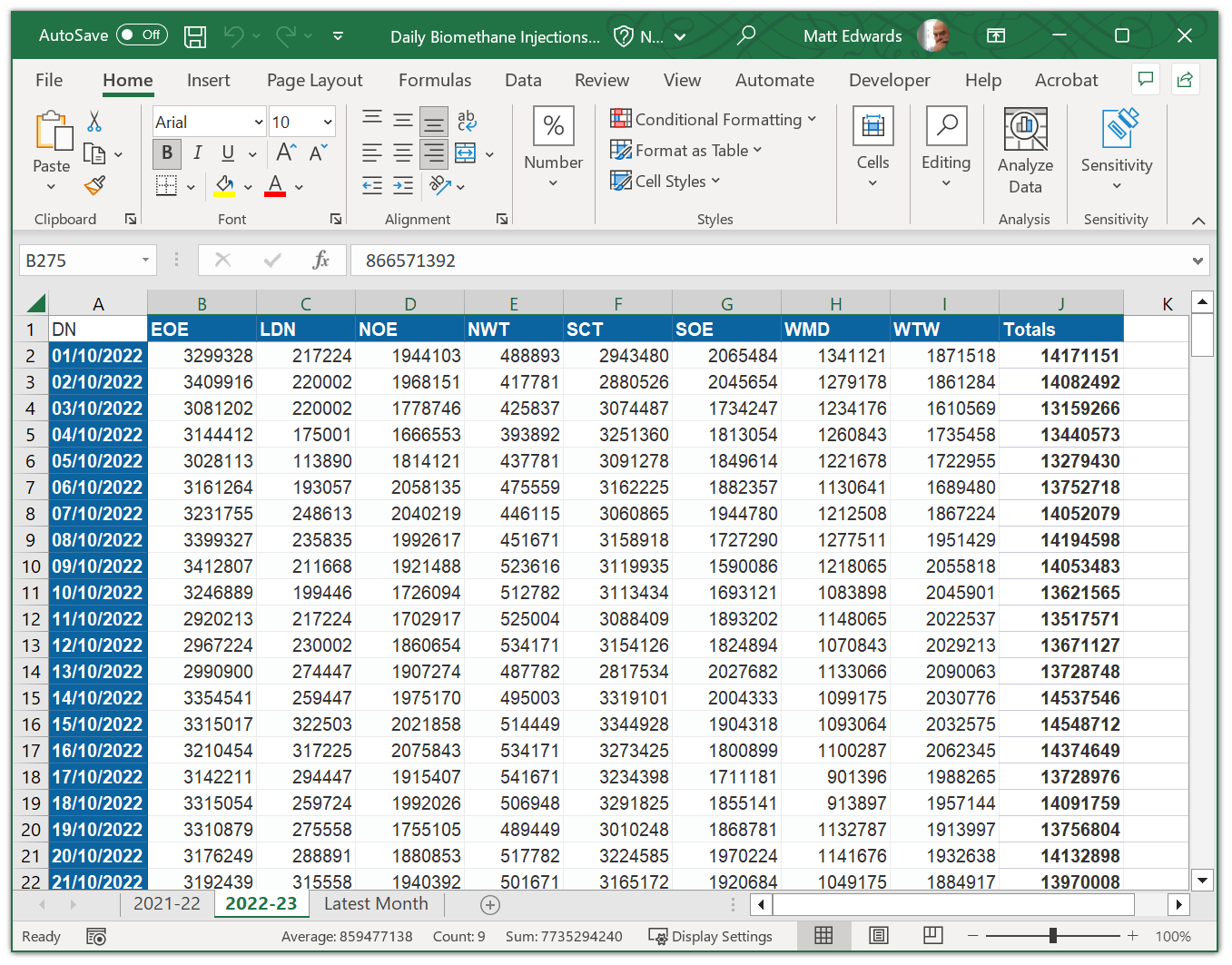Screen dimensions: 1232x965
Task: Click the Copy icon
Action: click(94, 153)
